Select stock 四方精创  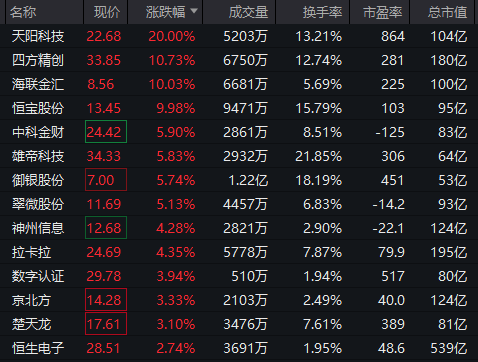pyautogui.click(x=38, y=60)
